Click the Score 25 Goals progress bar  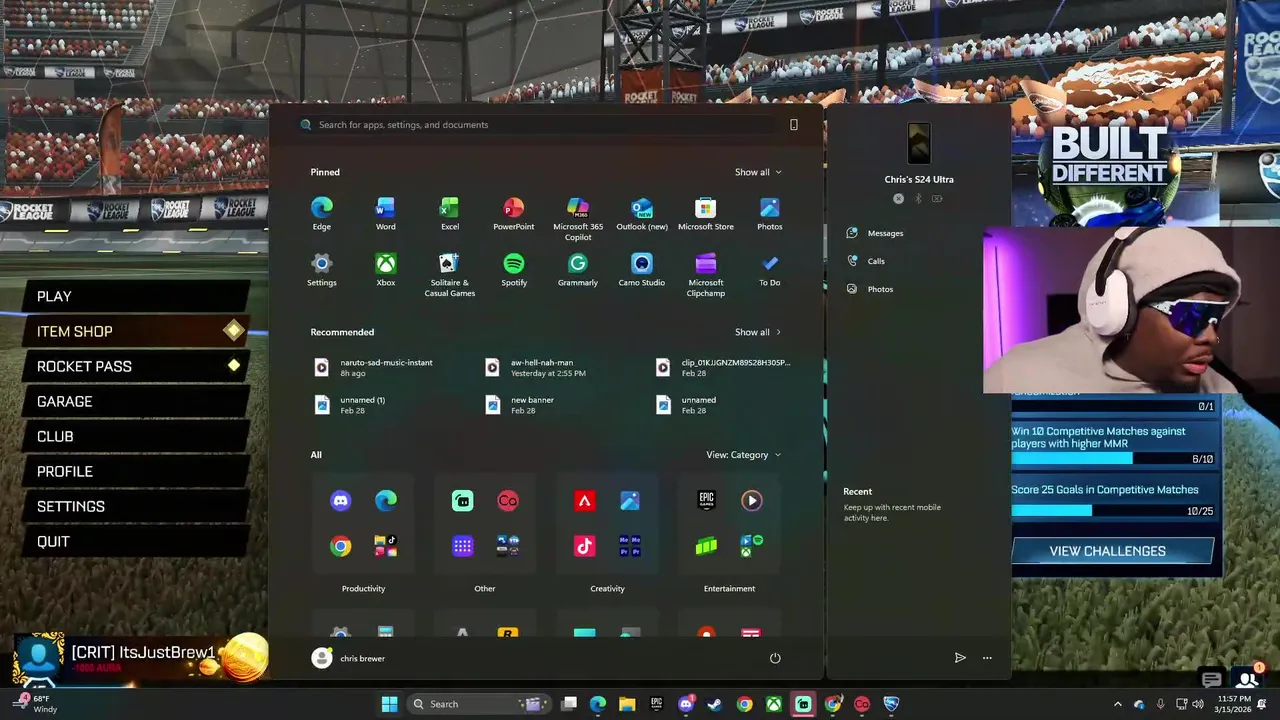tap(1112, 510)
